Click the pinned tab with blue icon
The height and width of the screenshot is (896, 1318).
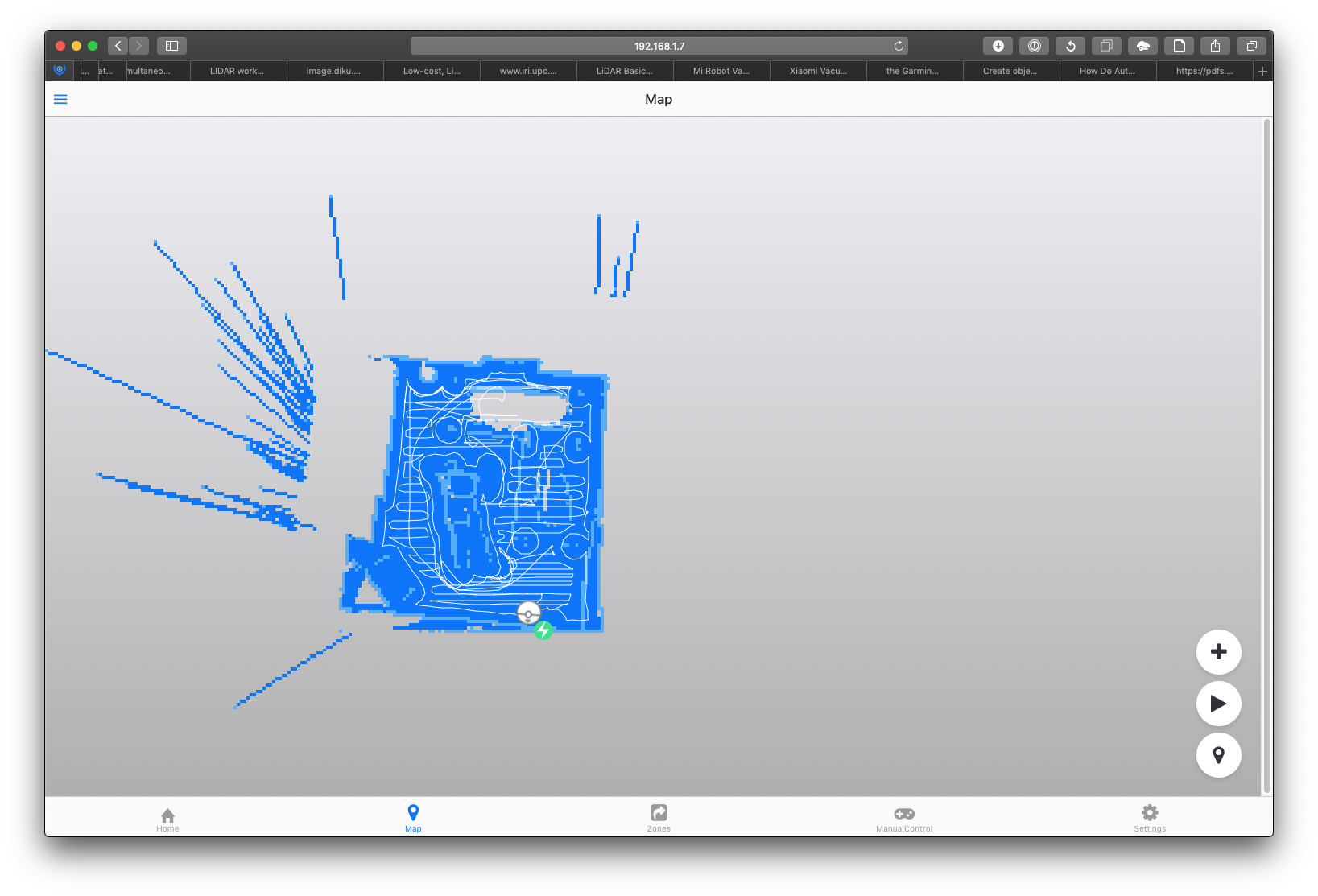coord(60,70)
